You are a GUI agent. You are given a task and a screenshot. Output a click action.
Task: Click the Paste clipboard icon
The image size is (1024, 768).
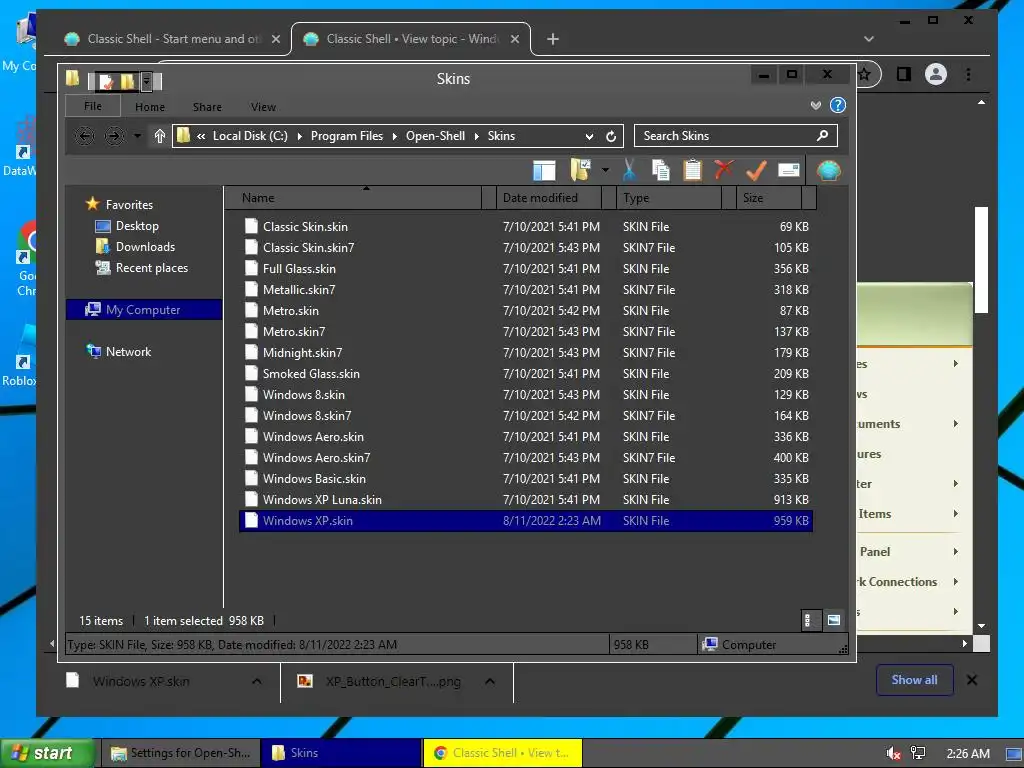point(692,170)
